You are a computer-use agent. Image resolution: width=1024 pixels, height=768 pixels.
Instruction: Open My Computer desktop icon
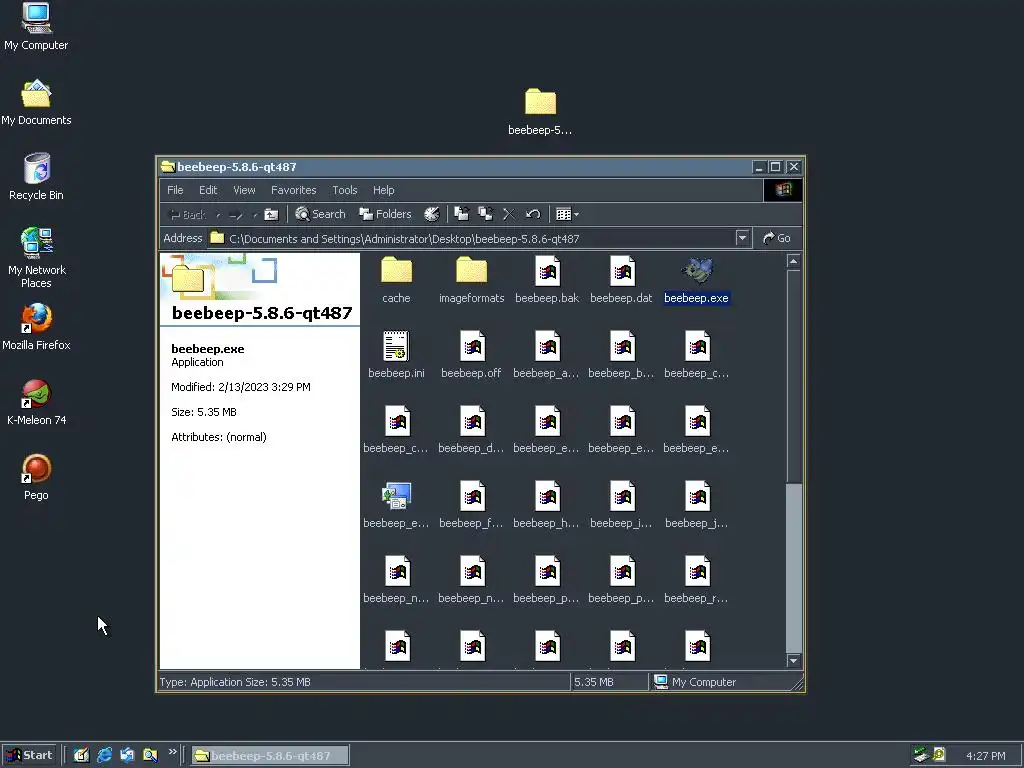click(36, 27)
